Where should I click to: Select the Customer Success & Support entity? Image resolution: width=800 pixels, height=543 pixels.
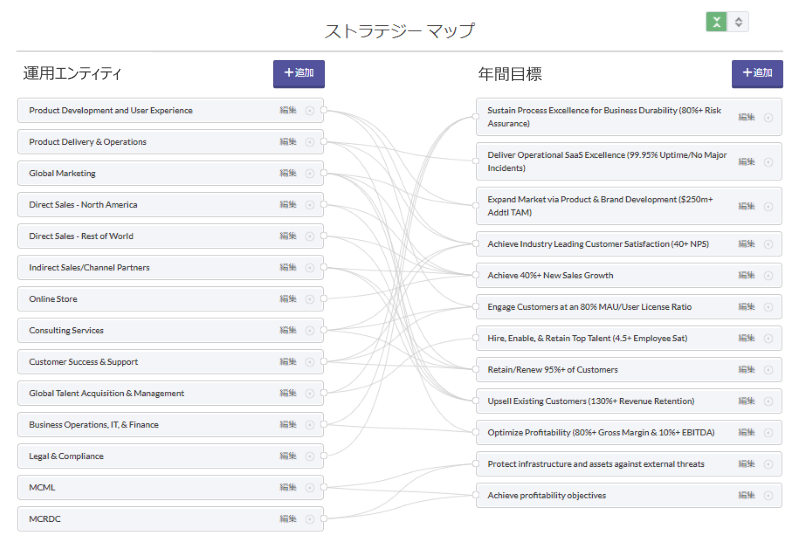(x=170, y=362)
